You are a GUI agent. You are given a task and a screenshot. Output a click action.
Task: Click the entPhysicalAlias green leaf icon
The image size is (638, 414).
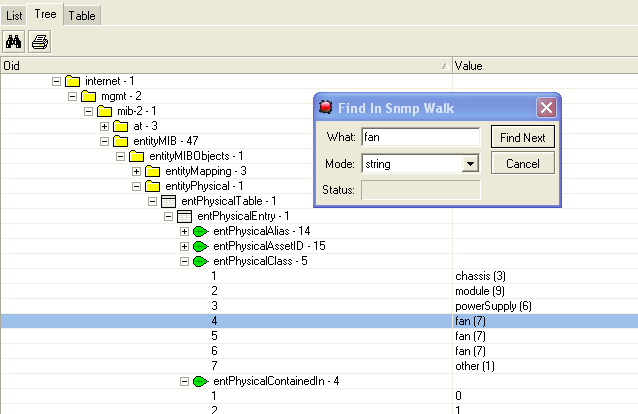coord(200,231)
